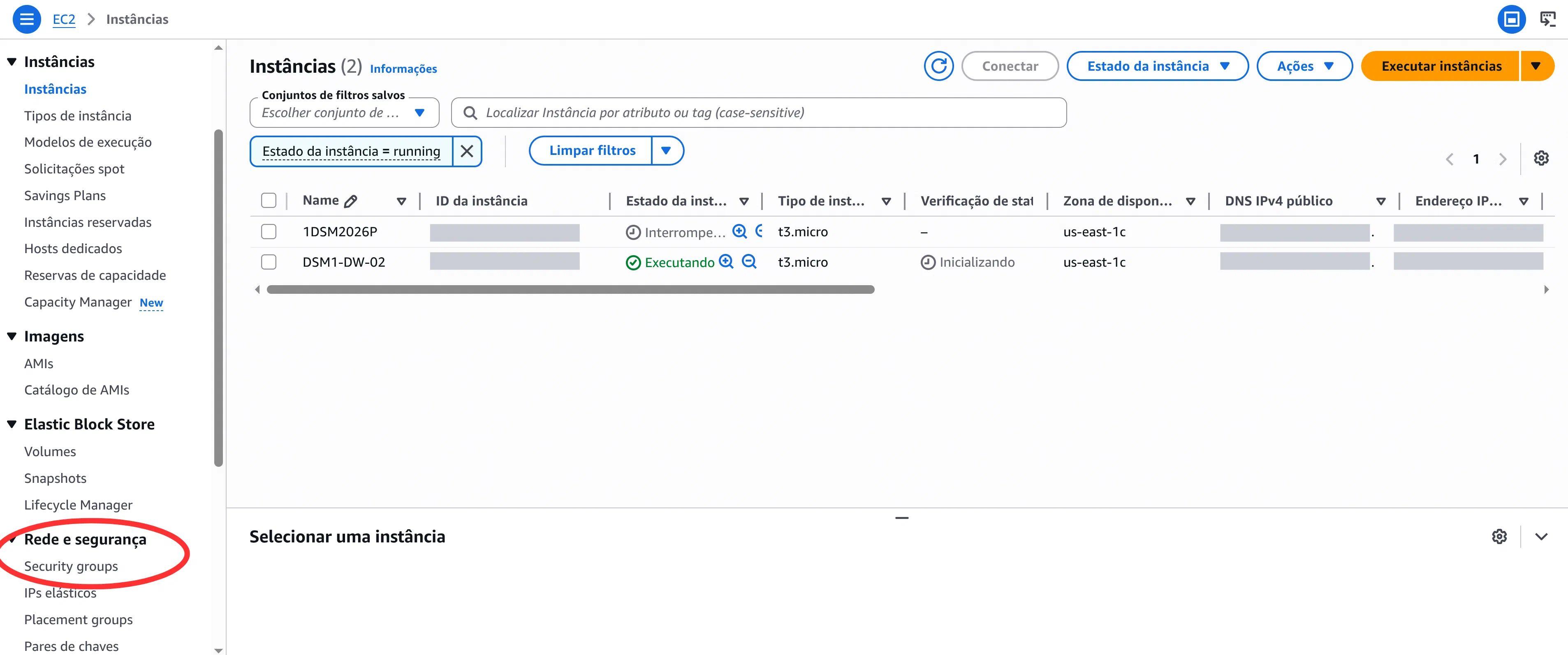The height and width of the screenshot is (655, 1568).
Task: Open the CloudShell icon in the header
Action: pyautogui.click(x=1548, y=19)
